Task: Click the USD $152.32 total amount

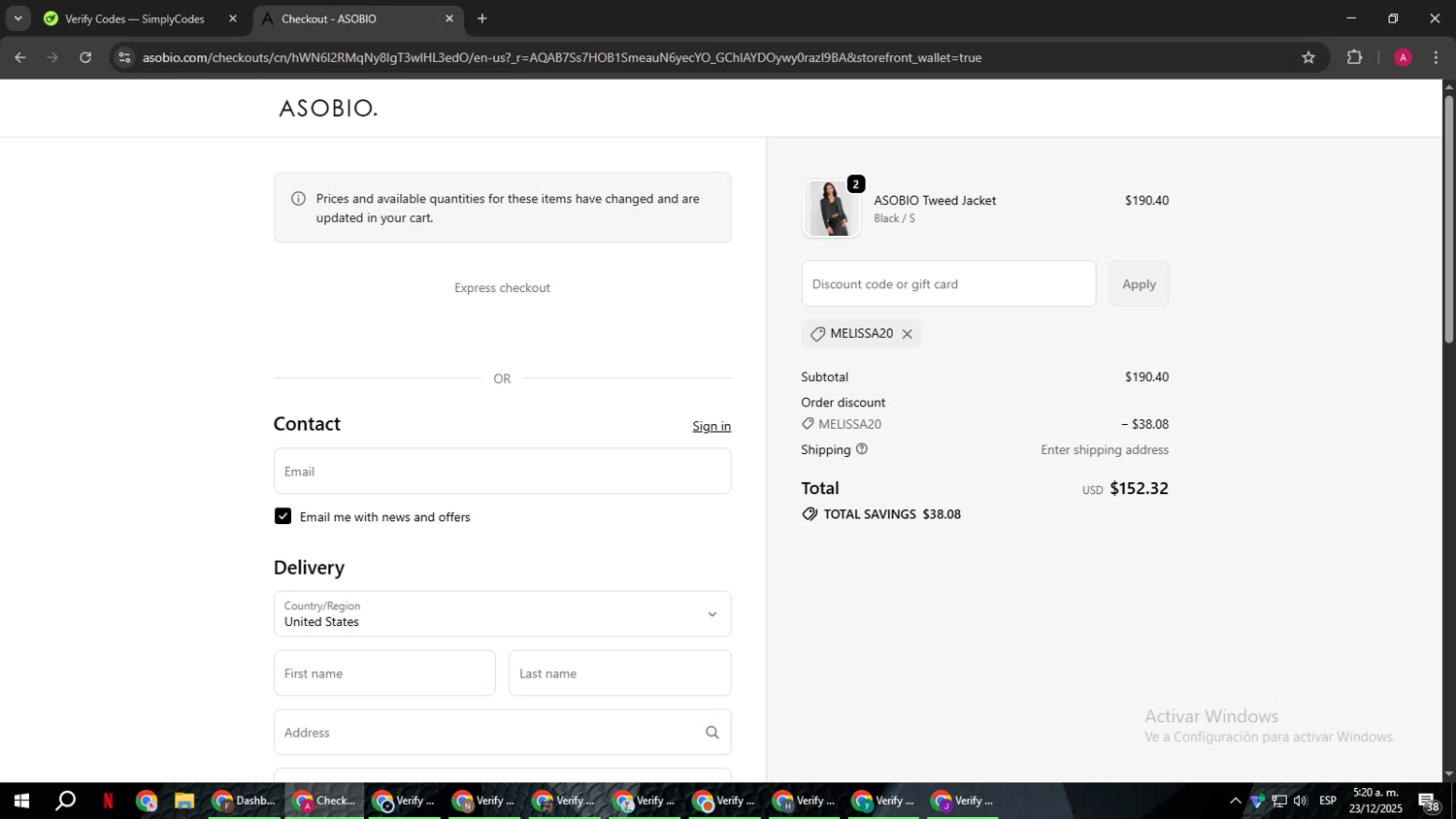Action: [1125, 489]
